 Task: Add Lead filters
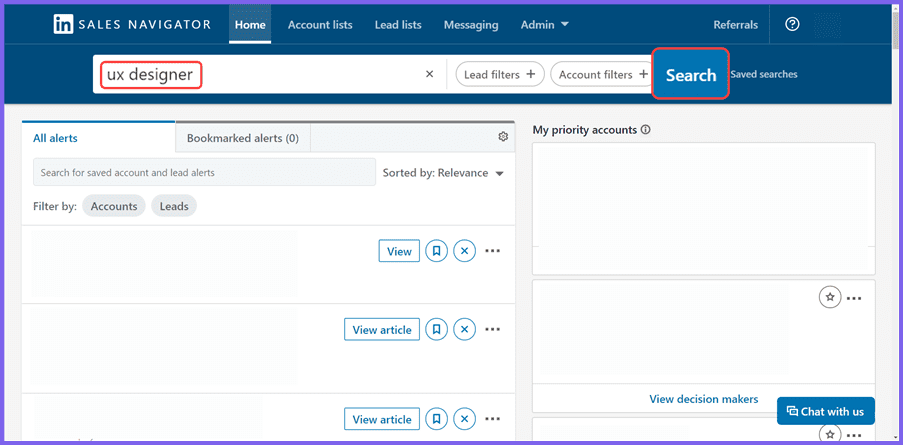(x=500, y=74)
